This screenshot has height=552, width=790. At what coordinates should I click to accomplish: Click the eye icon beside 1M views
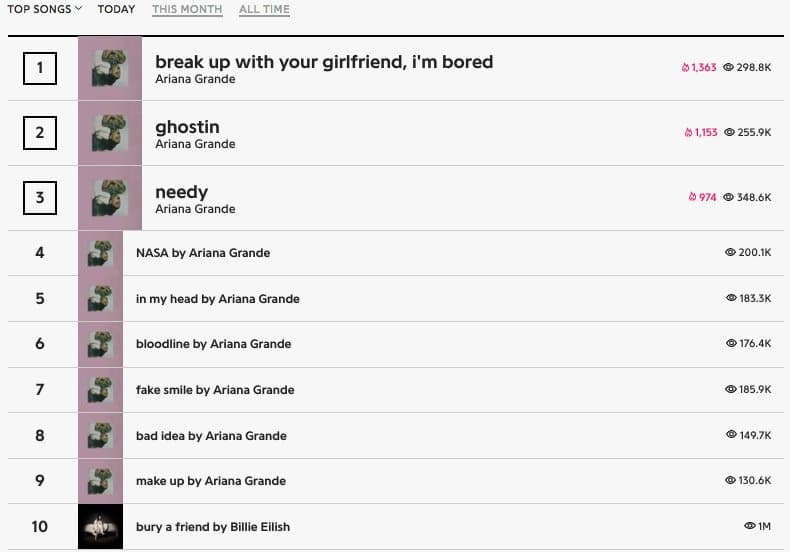click(x=750, y=526)
